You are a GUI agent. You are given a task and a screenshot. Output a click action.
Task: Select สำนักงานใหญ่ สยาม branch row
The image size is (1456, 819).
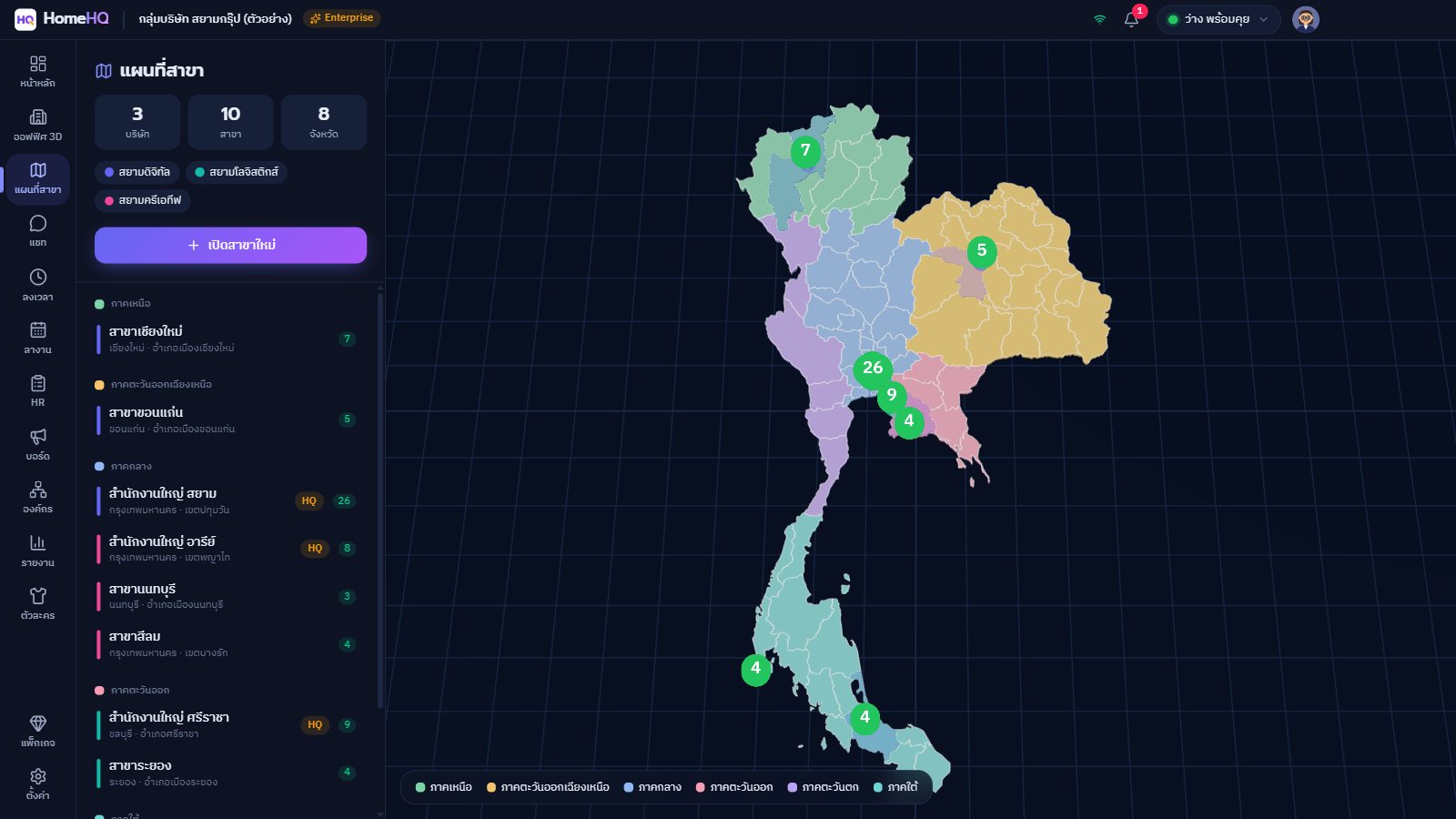click(230, 500)
